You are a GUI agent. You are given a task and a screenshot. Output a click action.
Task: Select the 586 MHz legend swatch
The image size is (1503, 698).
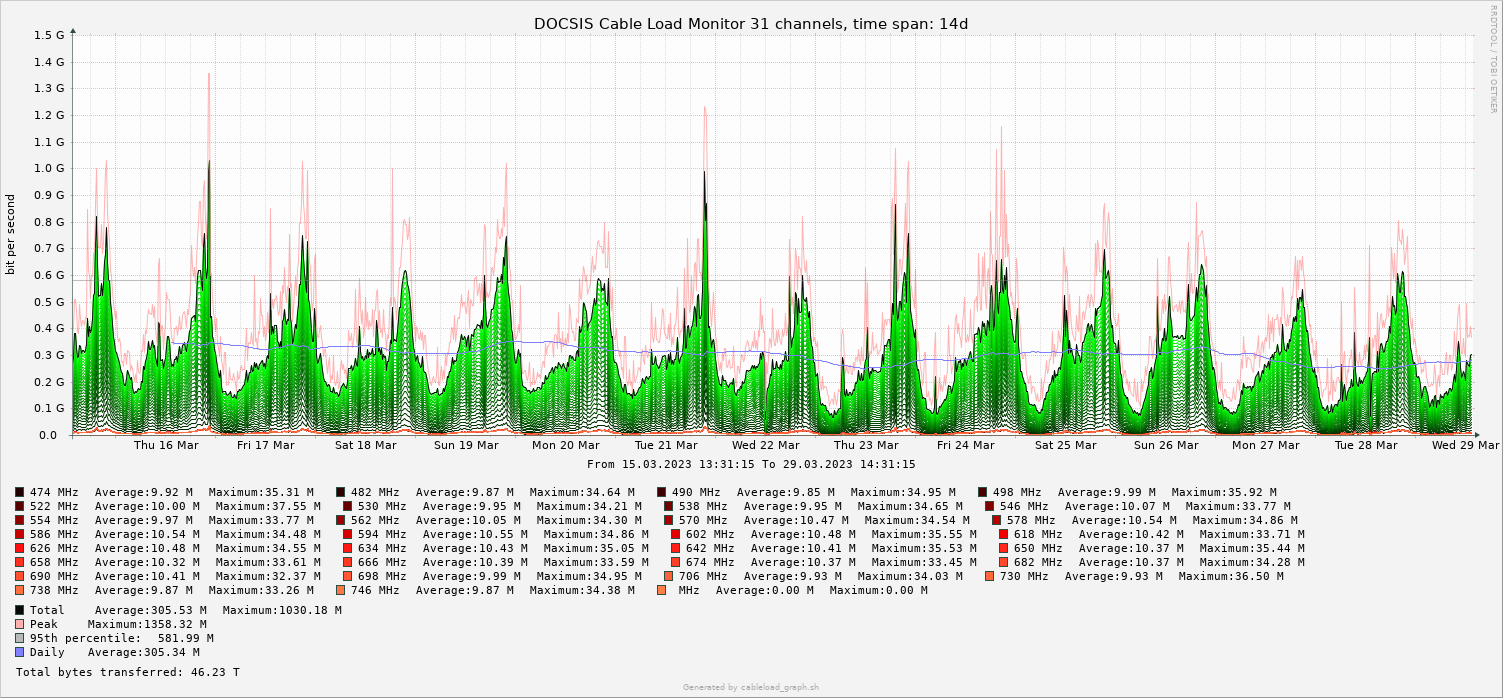(x=19, y=534)
